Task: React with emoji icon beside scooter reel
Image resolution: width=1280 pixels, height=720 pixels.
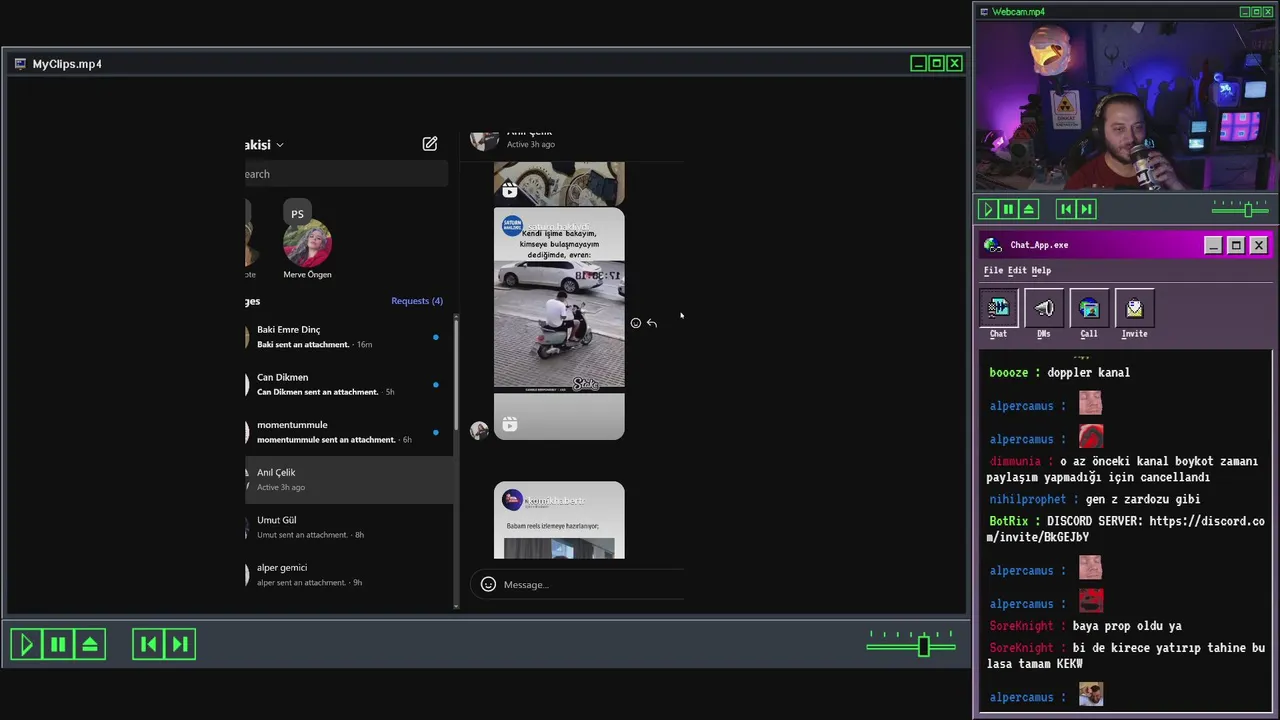Action: pos(635,323)
